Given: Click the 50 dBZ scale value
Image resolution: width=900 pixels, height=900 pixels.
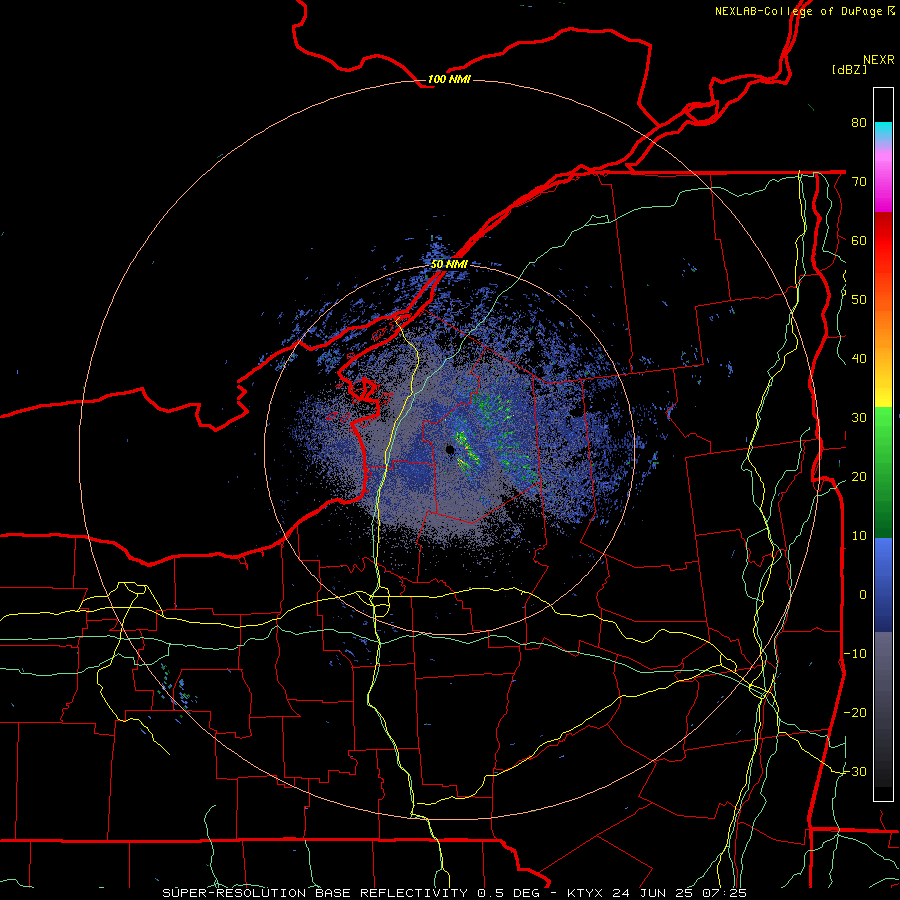Looking at the screenshot, I should click(x=859, y=300).
